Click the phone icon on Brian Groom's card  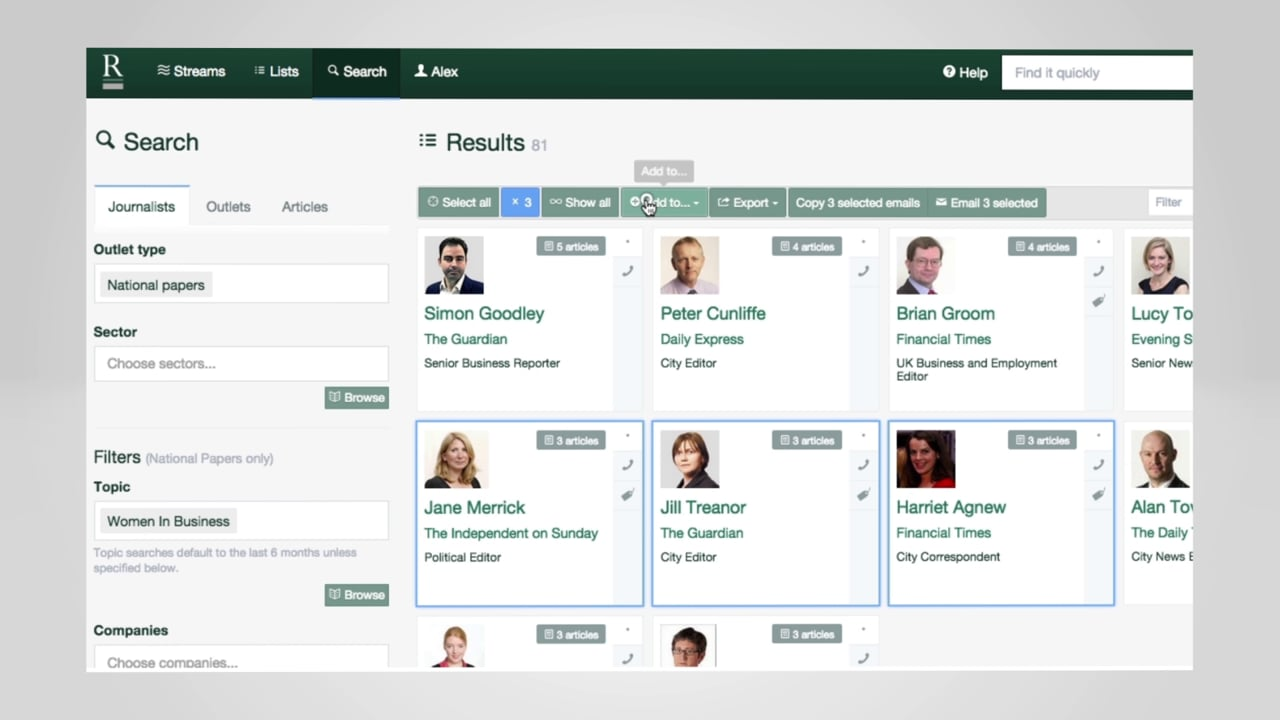[1099, 271]
